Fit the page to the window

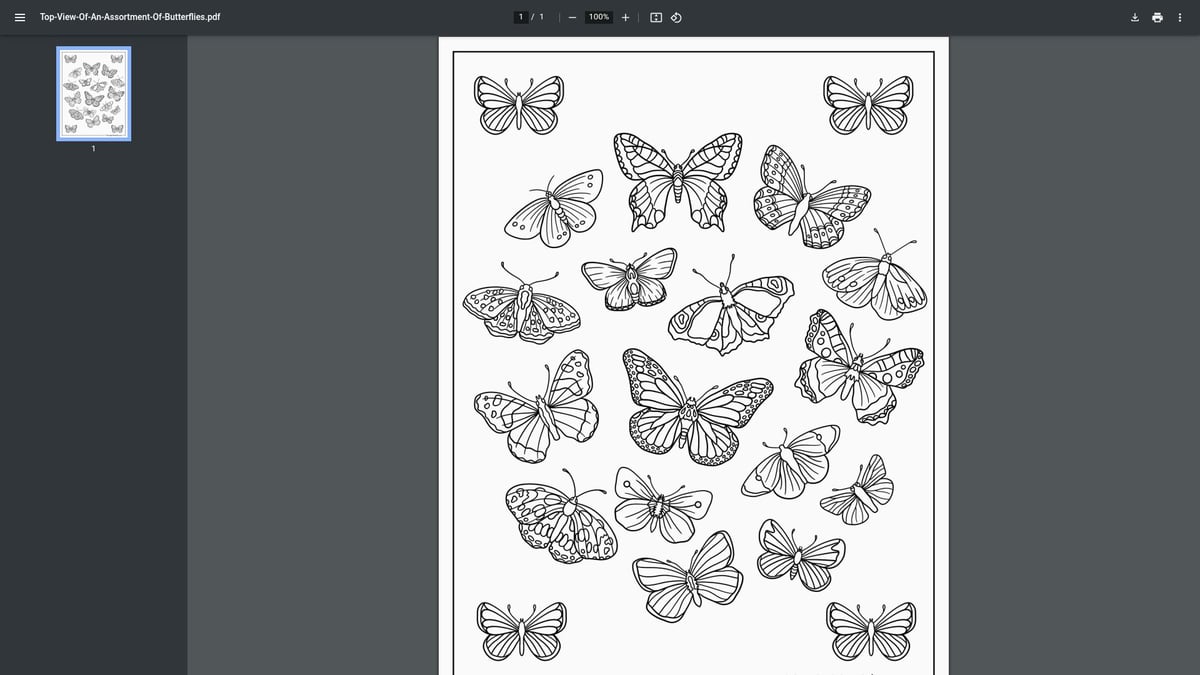pos(655,17)
